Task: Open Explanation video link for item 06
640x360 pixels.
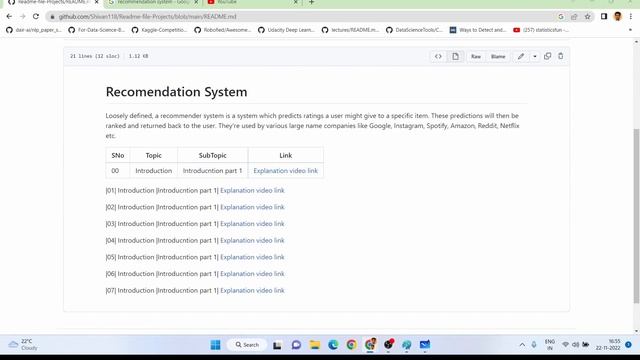Action: pyautogui.click(x=252, y=274)
